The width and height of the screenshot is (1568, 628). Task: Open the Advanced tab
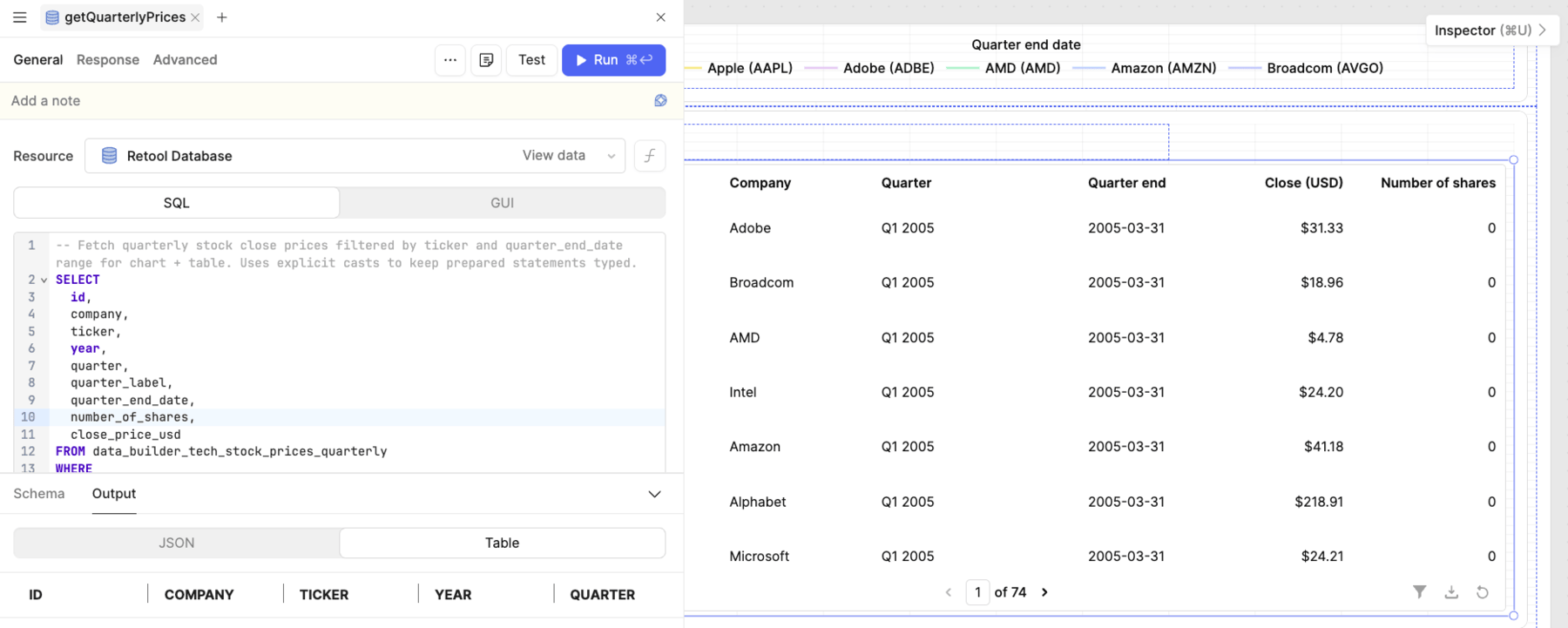[x=185, y=60]
